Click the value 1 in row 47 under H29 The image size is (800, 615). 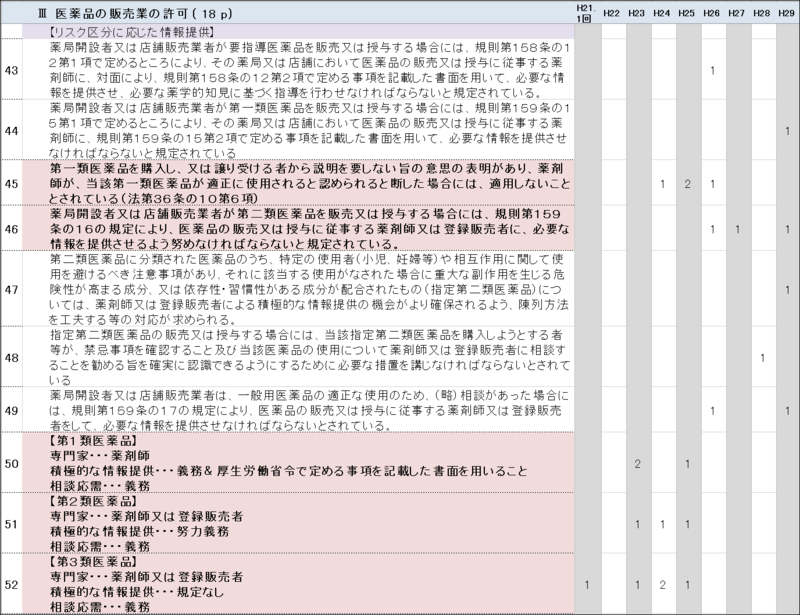coord(787,289)
